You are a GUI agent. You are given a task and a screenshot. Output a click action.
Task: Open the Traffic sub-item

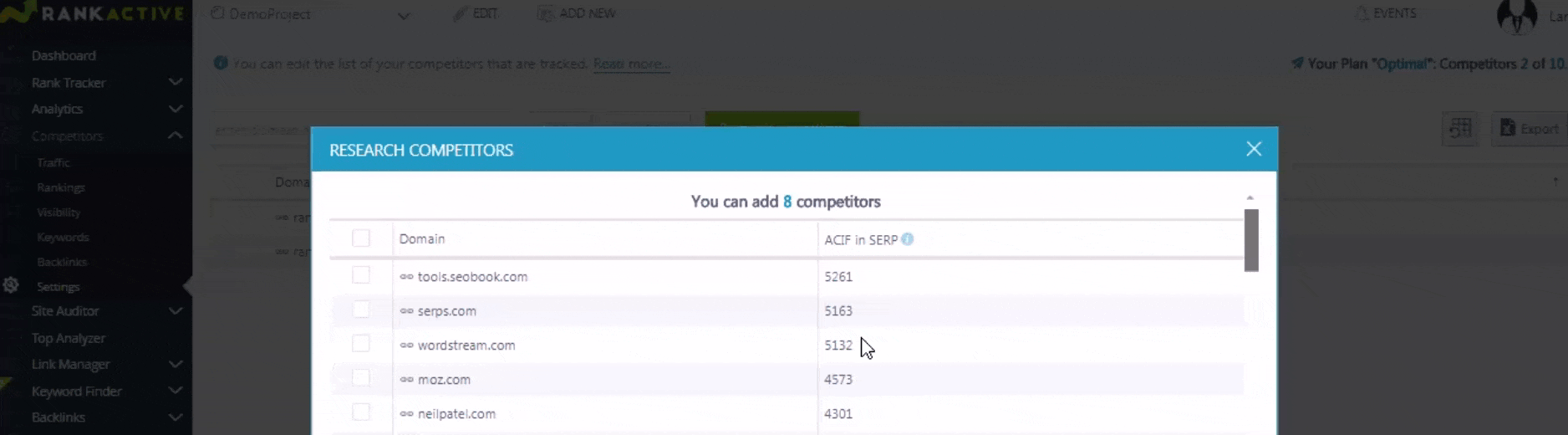click(x=53, y=162)
